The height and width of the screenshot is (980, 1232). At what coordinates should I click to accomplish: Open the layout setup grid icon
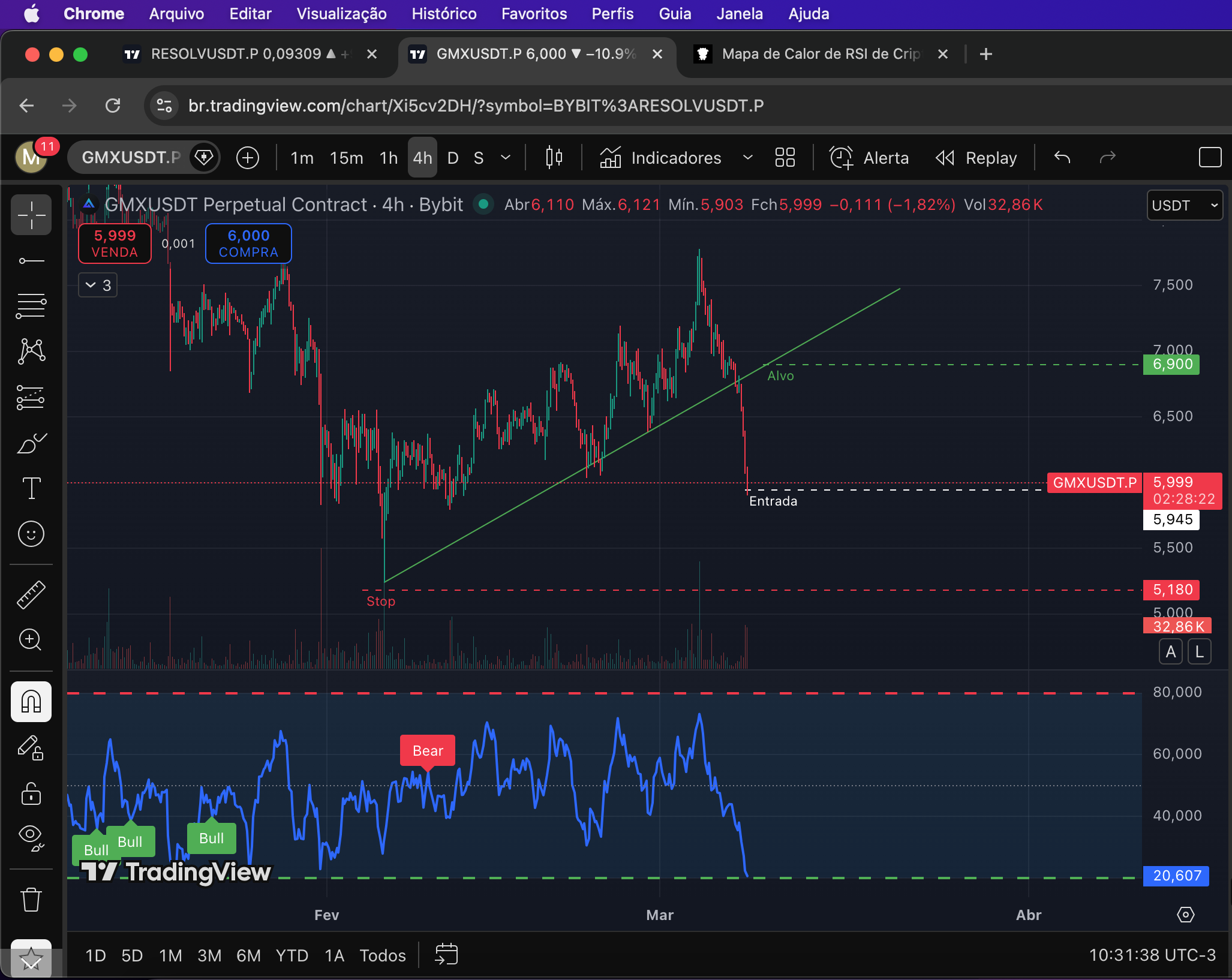pyautogui.click(x=785, y=158)
